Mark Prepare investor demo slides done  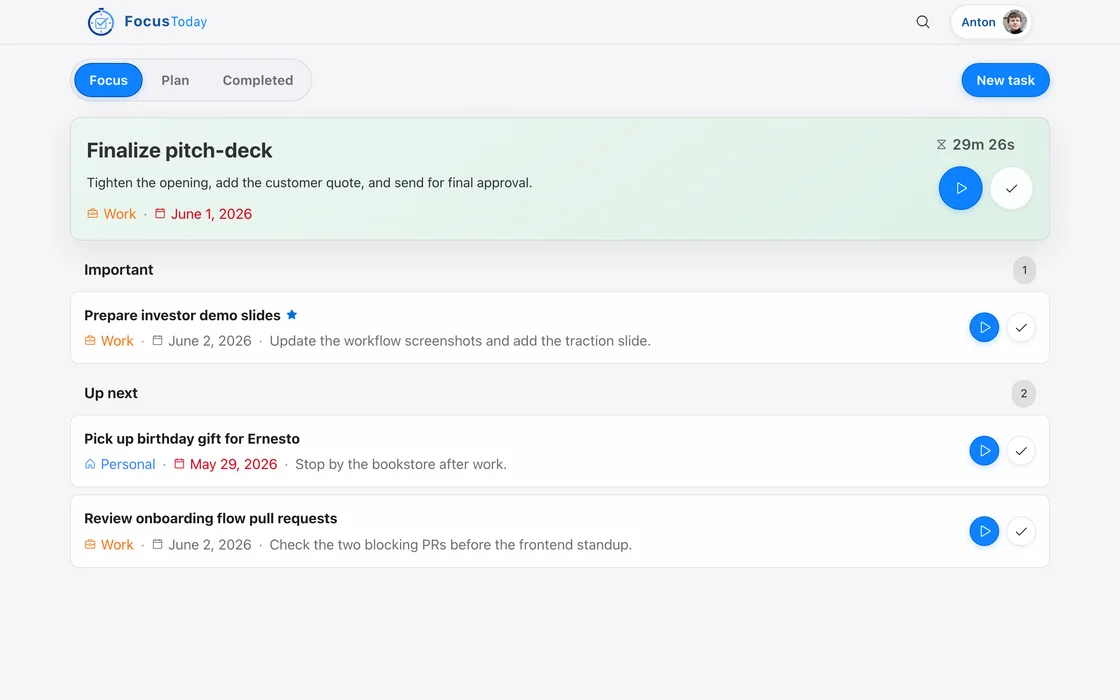pos(1021,327)
